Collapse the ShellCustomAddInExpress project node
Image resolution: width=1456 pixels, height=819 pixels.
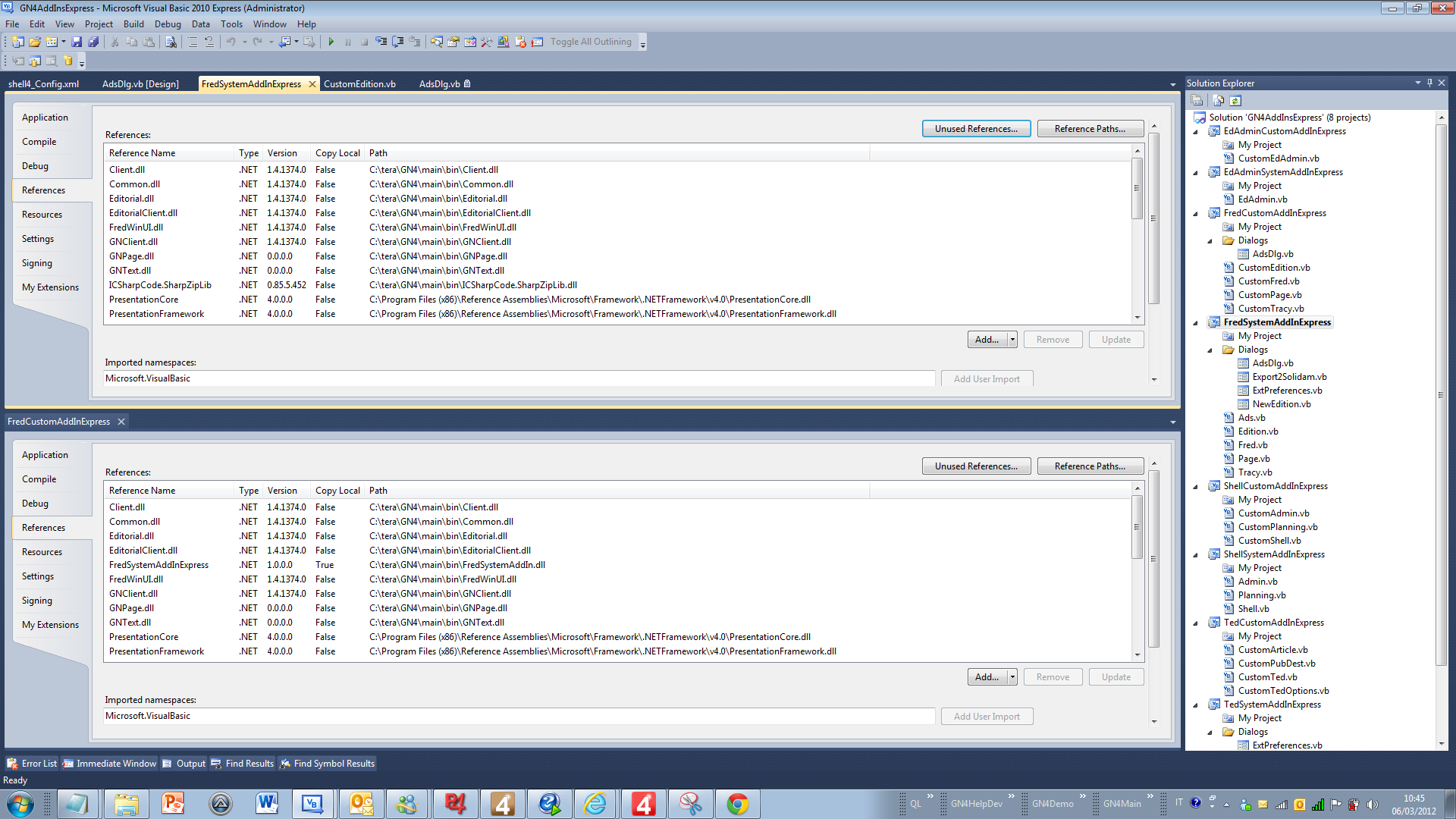(x=1197, y=486)
